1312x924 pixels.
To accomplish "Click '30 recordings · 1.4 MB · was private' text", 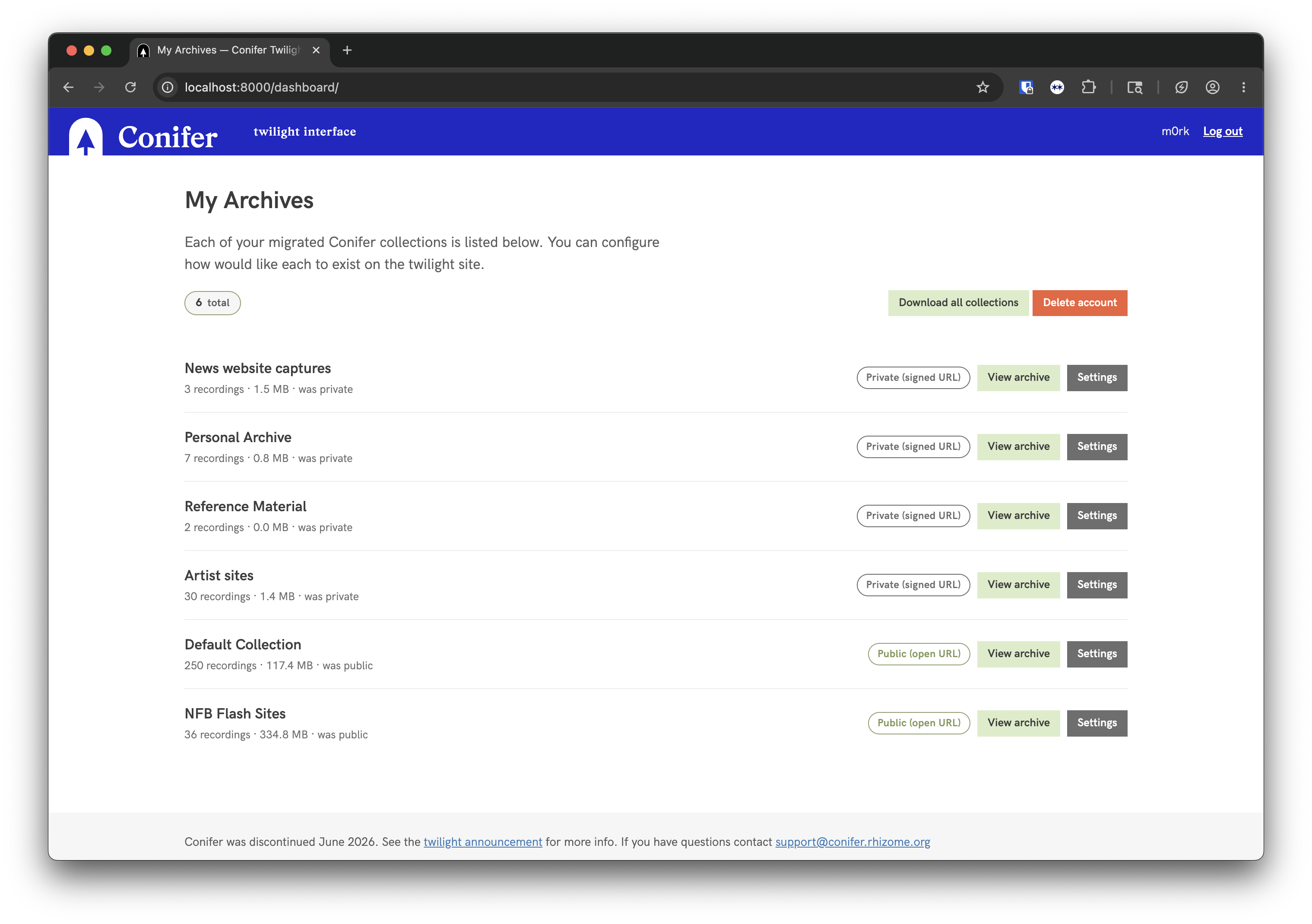I will tap(272, 597).
